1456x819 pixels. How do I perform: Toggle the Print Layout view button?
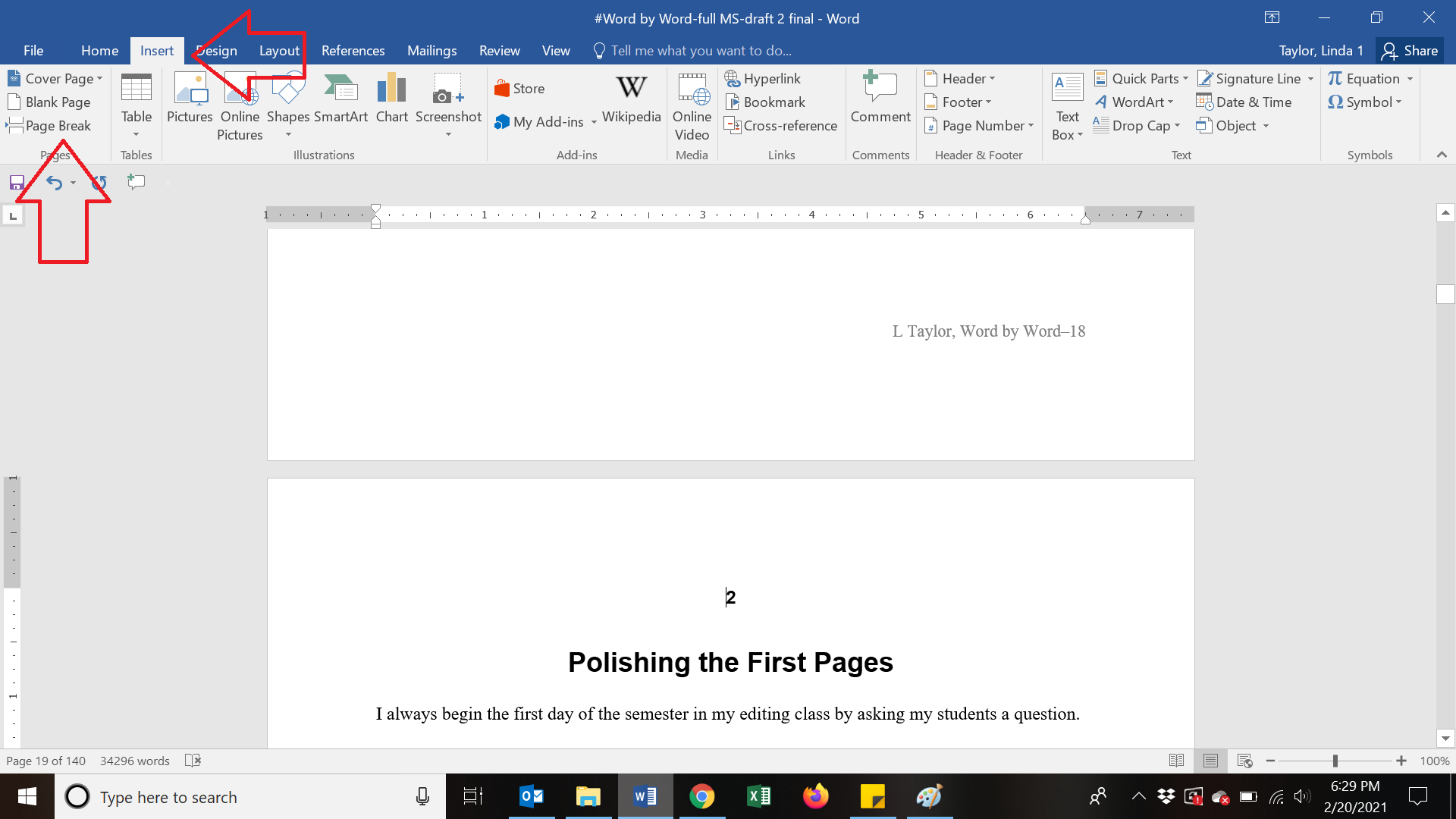[1210, 761]
